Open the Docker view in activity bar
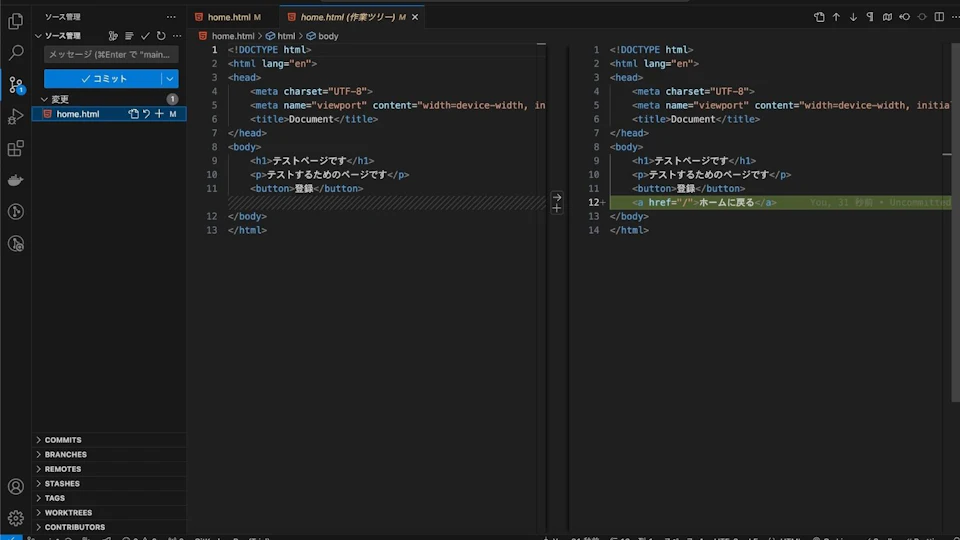This screenshot has width=960, height=540. [16, 180]
